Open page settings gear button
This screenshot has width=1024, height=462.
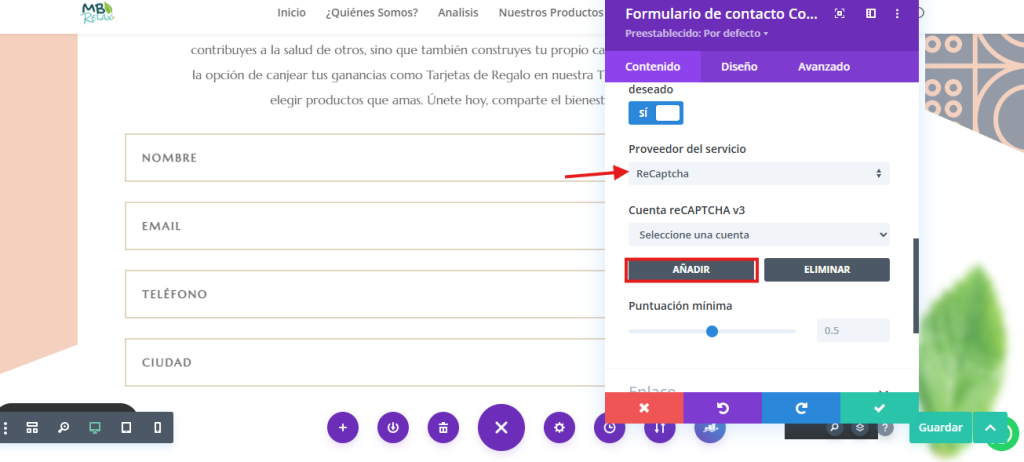[x=559, y=428]
